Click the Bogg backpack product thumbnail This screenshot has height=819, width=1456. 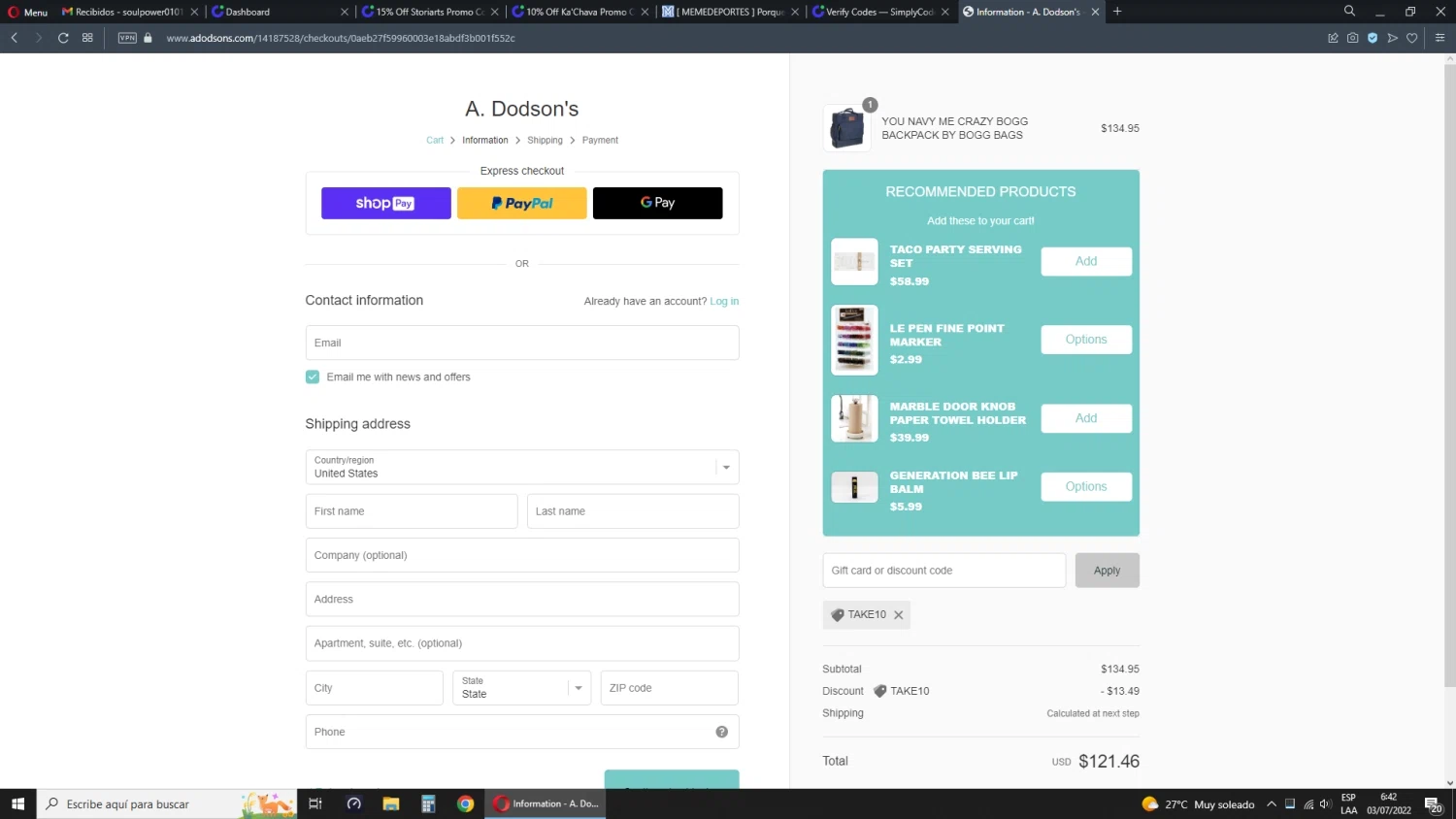point(847,128)
